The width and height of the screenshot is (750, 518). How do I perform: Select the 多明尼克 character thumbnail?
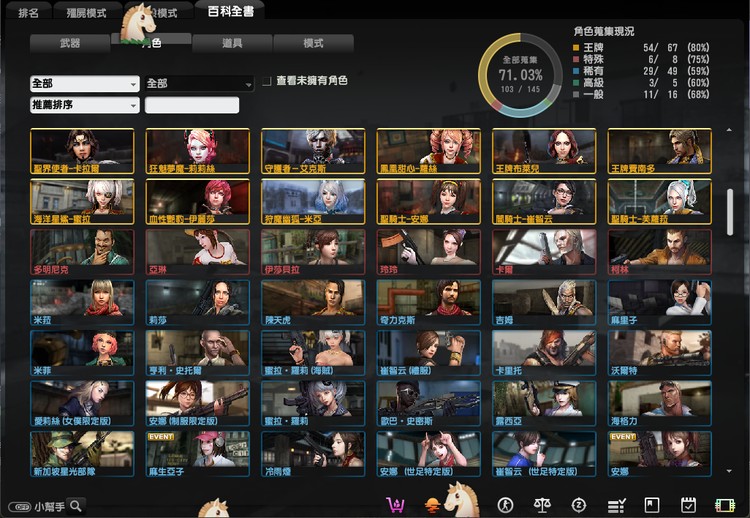click(83, 250)
